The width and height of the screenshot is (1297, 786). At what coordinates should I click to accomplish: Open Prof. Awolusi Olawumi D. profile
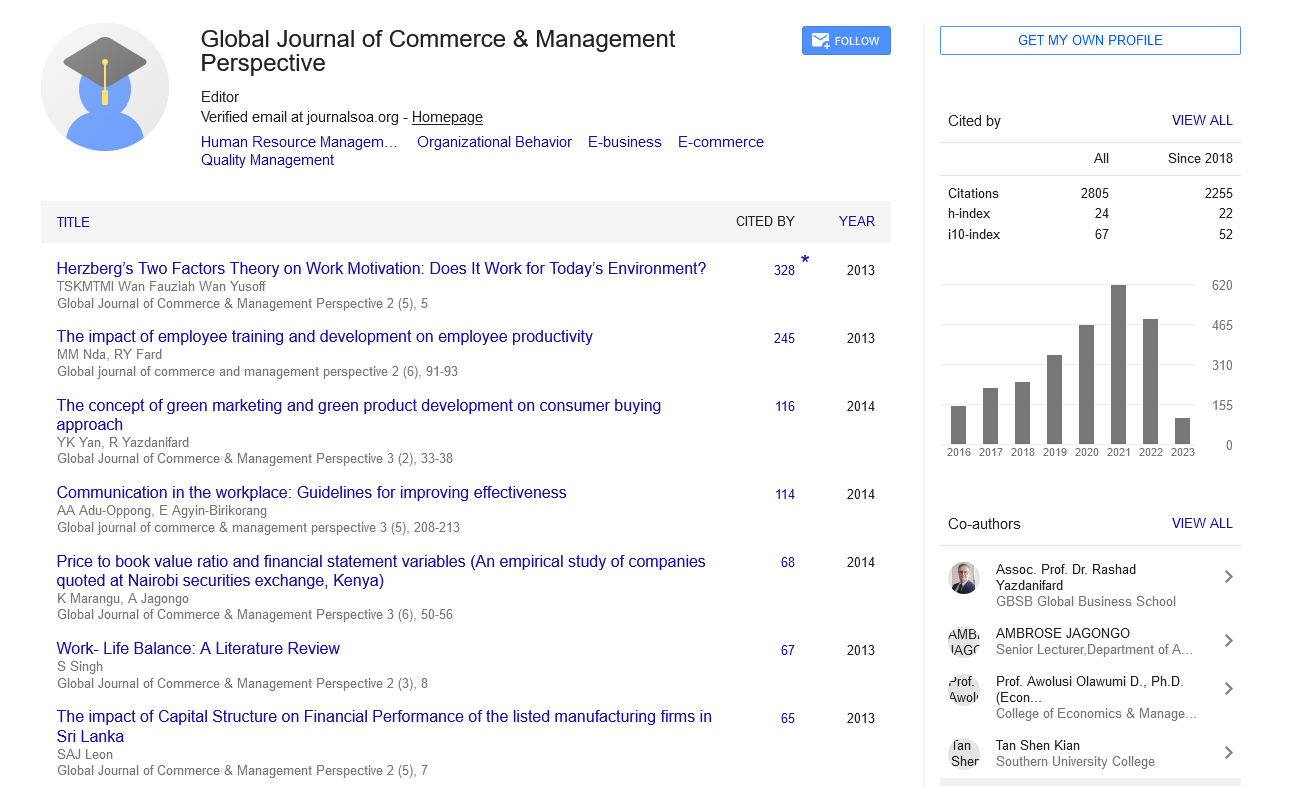(x=1090, y=689)
